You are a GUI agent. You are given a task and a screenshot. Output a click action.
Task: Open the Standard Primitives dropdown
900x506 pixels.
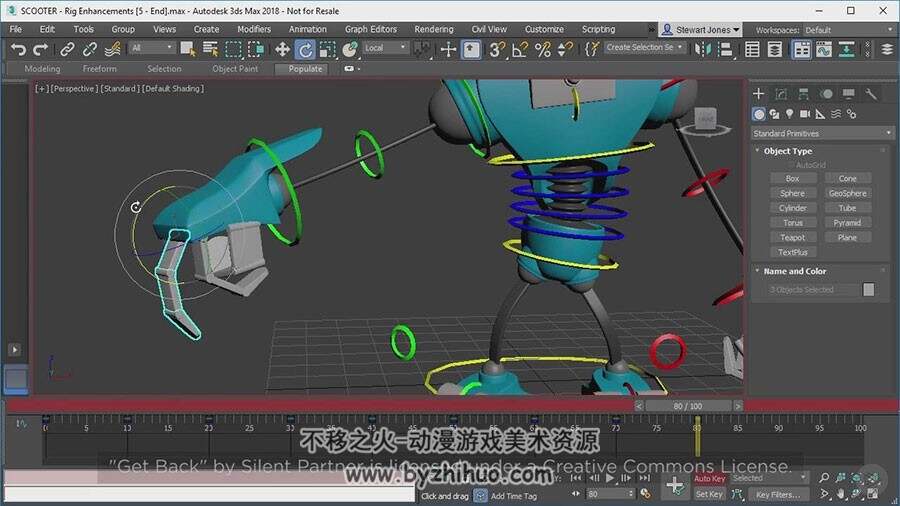822,133
